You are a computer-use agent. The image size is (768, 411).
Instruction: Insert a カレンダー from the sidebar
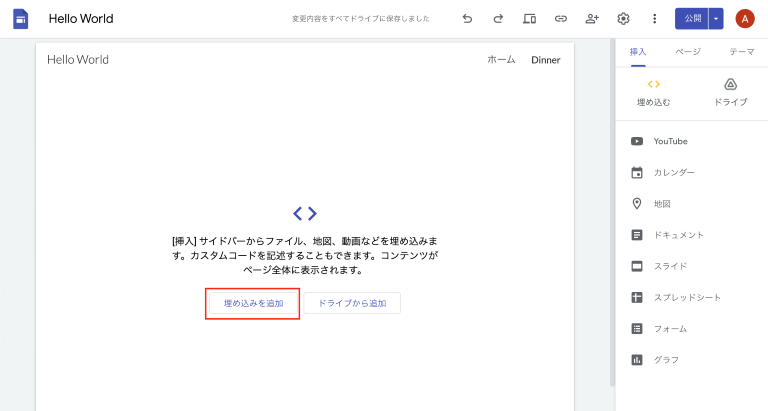pyautogui.click(x=673, y=172)
